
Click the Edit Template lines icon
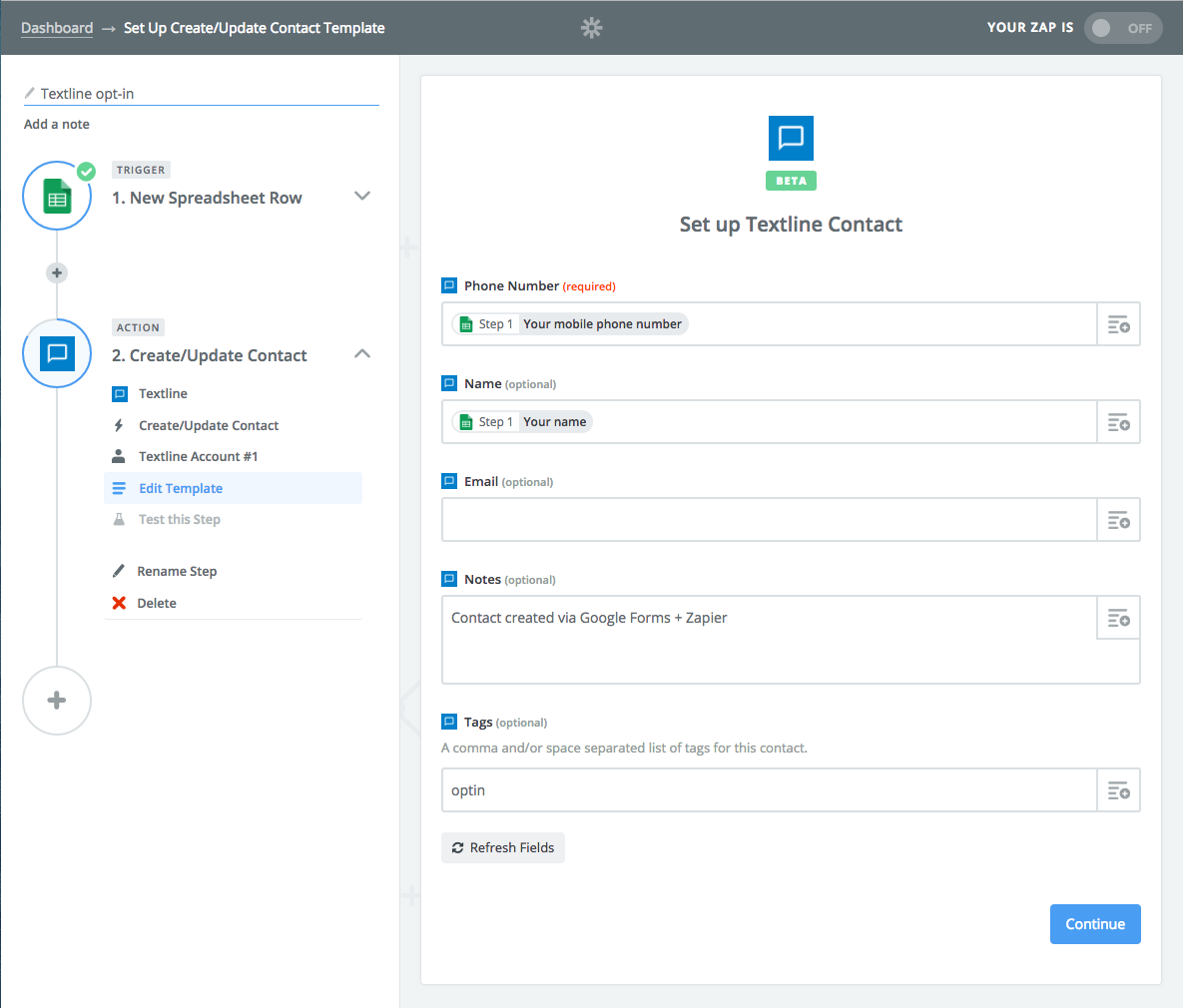coord(119,488)
